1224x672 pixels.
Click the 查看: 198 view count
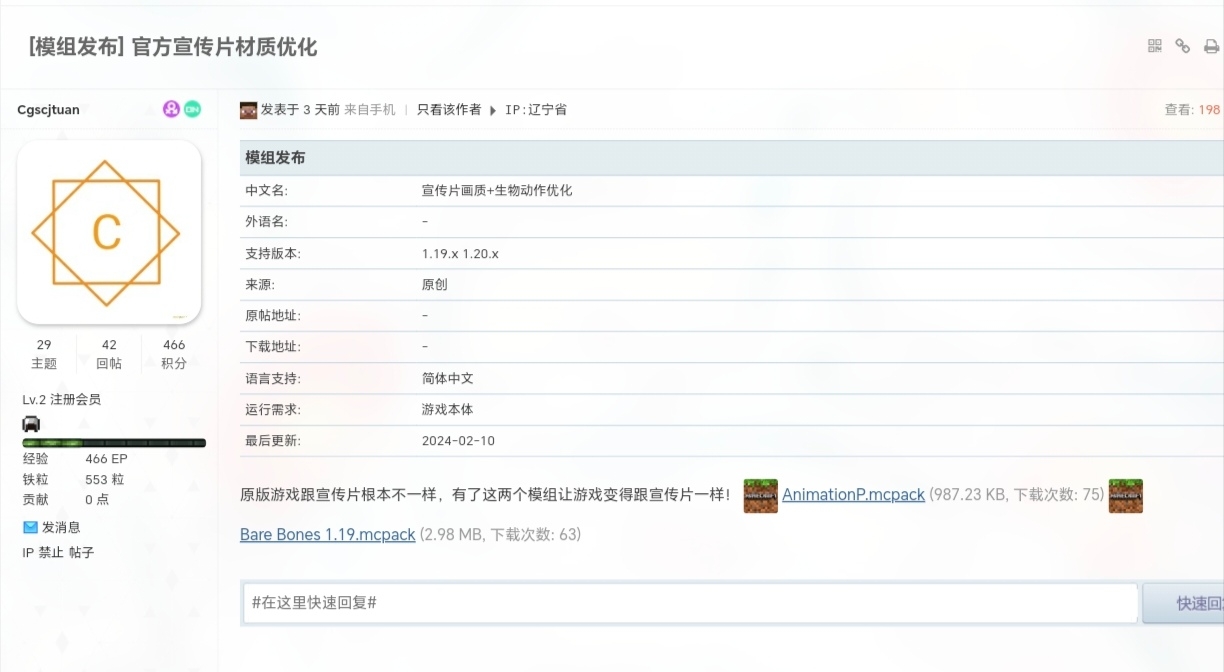click(1192, 110)
